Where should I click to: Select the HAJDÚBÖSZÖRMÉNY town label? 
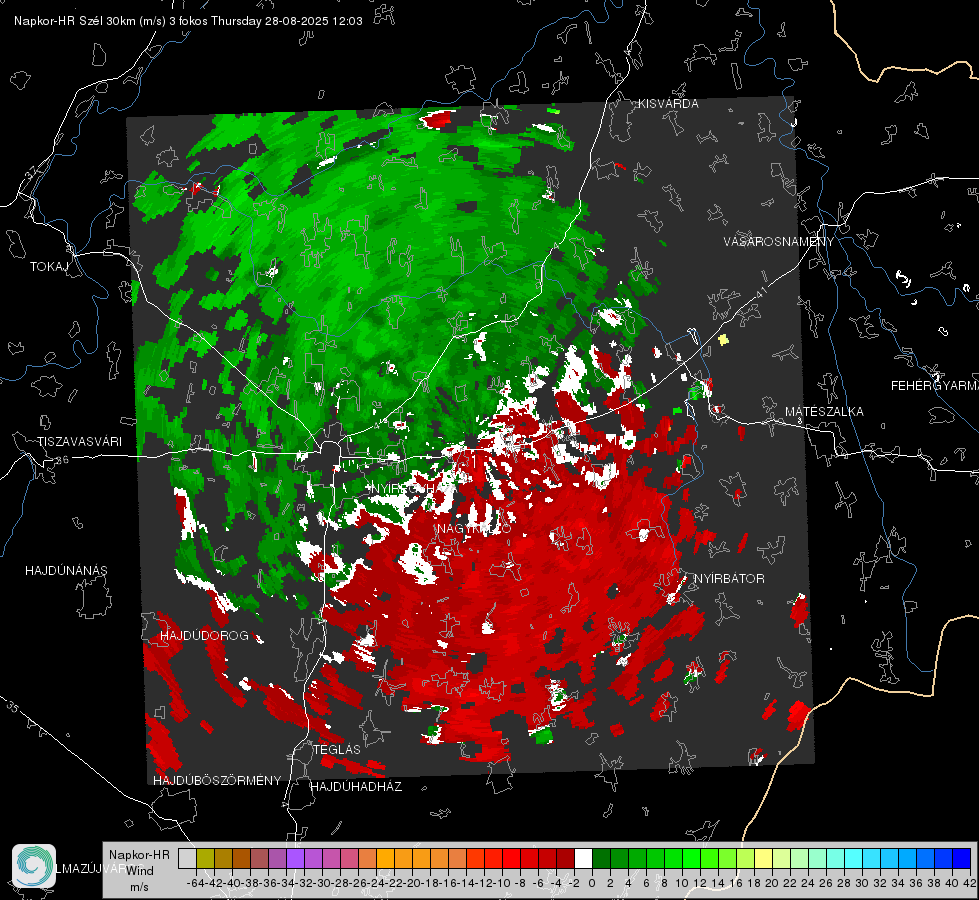(x=217, y=781)
